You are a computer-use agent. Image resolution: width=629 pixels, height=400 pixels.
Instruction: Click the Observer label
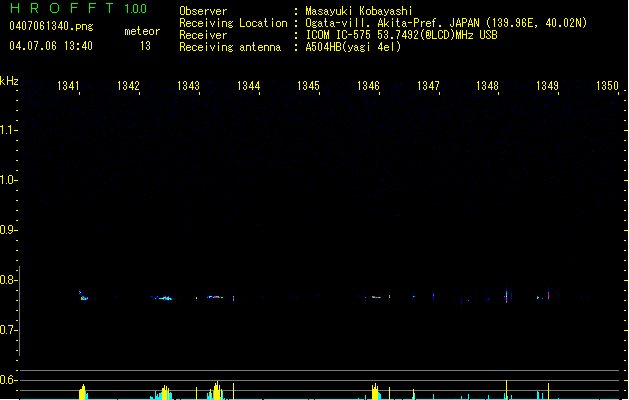pyautogui.click(x=203, y=11)
